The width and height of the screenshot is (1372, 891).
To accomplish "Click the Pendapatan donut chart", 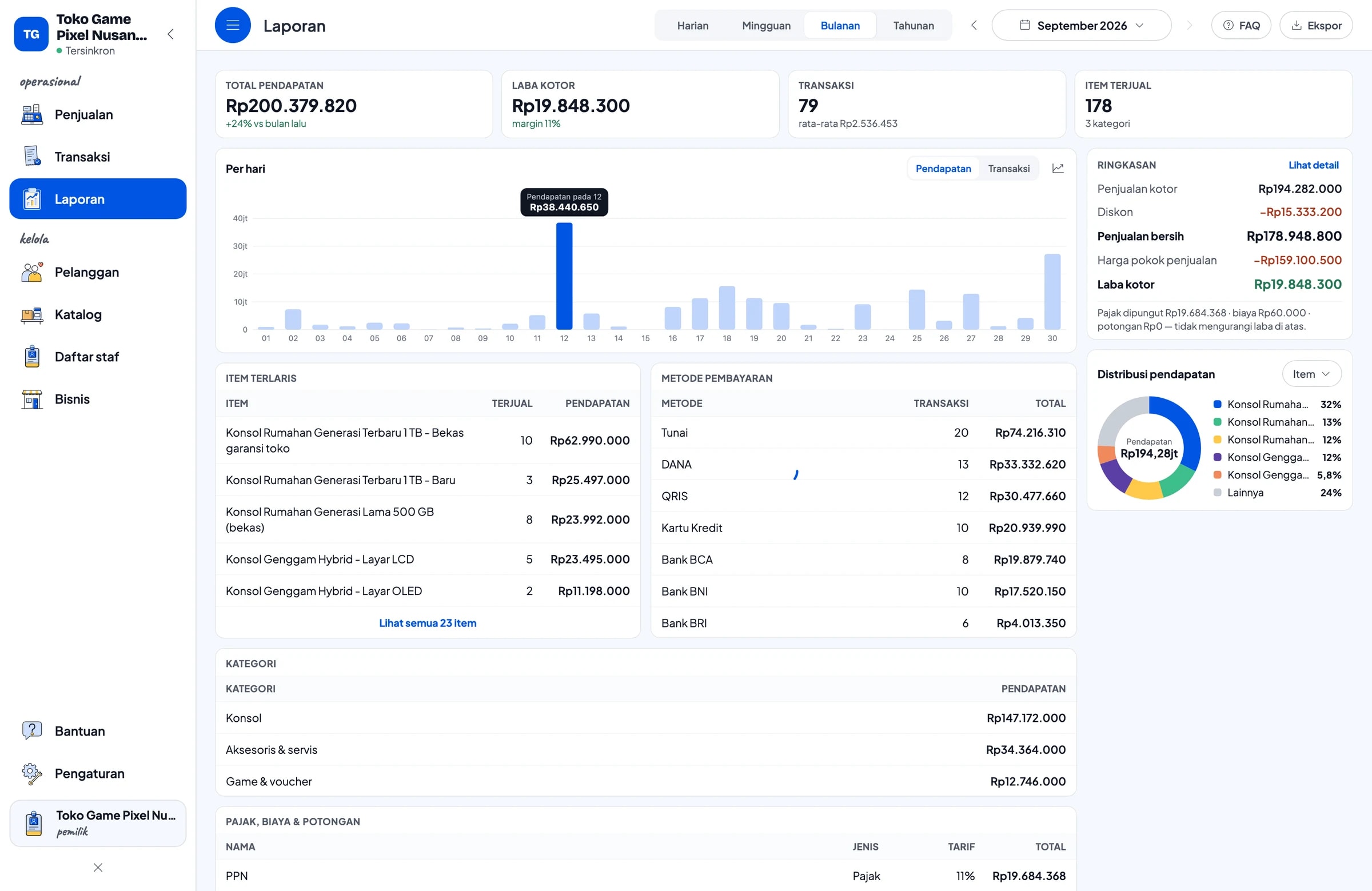I will pyautogui.click(x=1148, y=448).
